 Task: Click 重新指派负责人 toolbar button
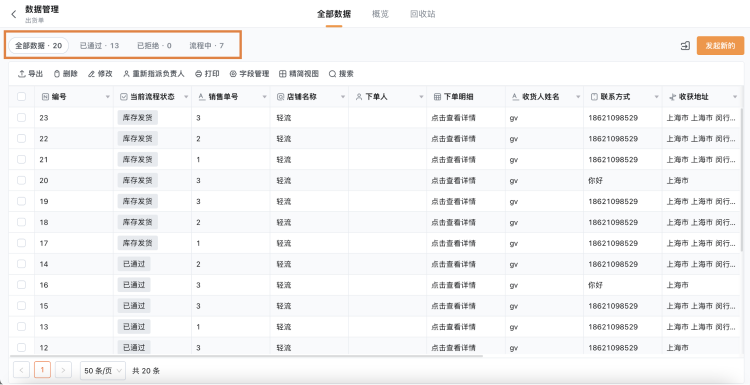[154, 74]
